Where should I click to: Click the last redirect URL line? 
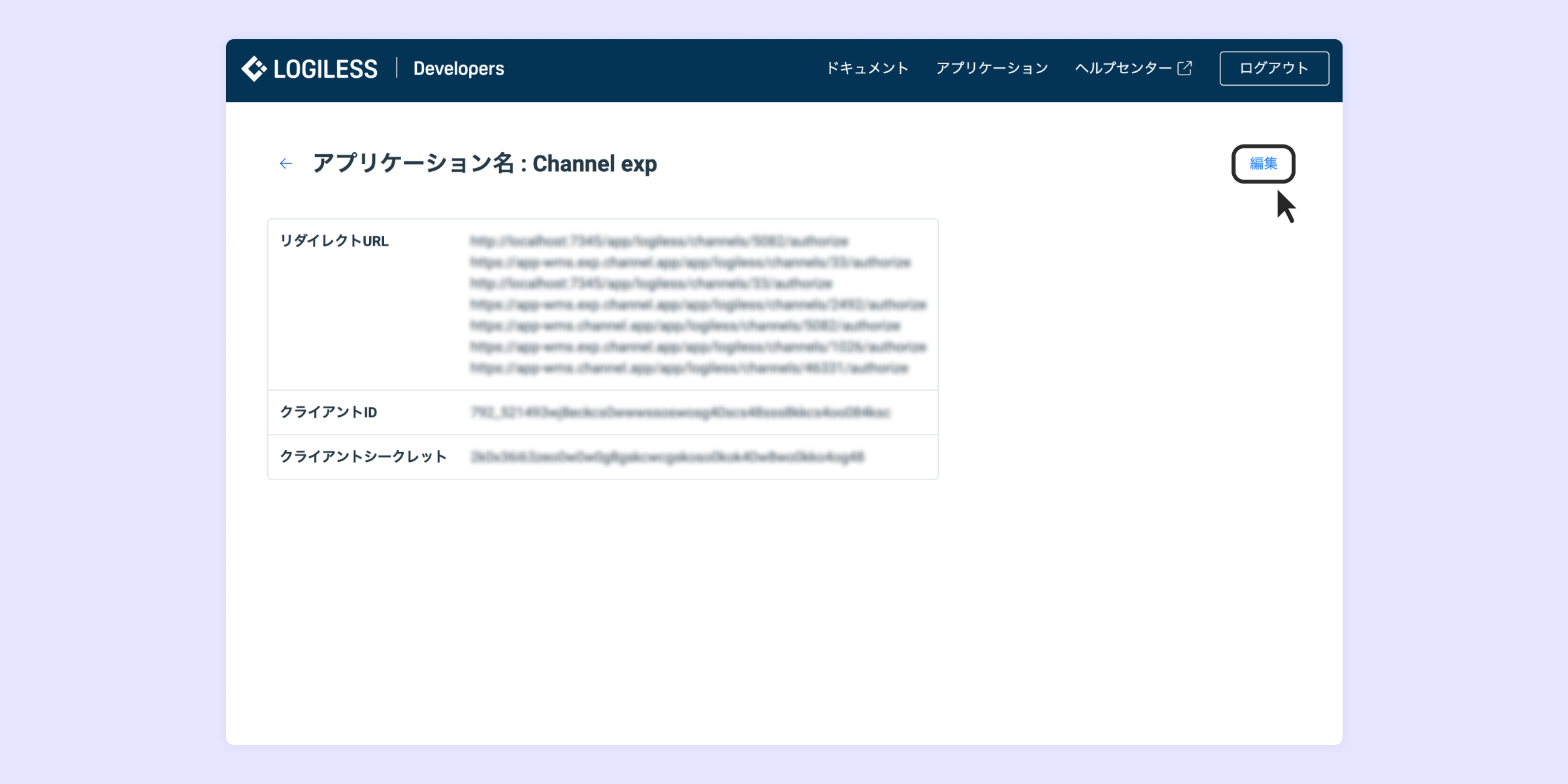689,368
